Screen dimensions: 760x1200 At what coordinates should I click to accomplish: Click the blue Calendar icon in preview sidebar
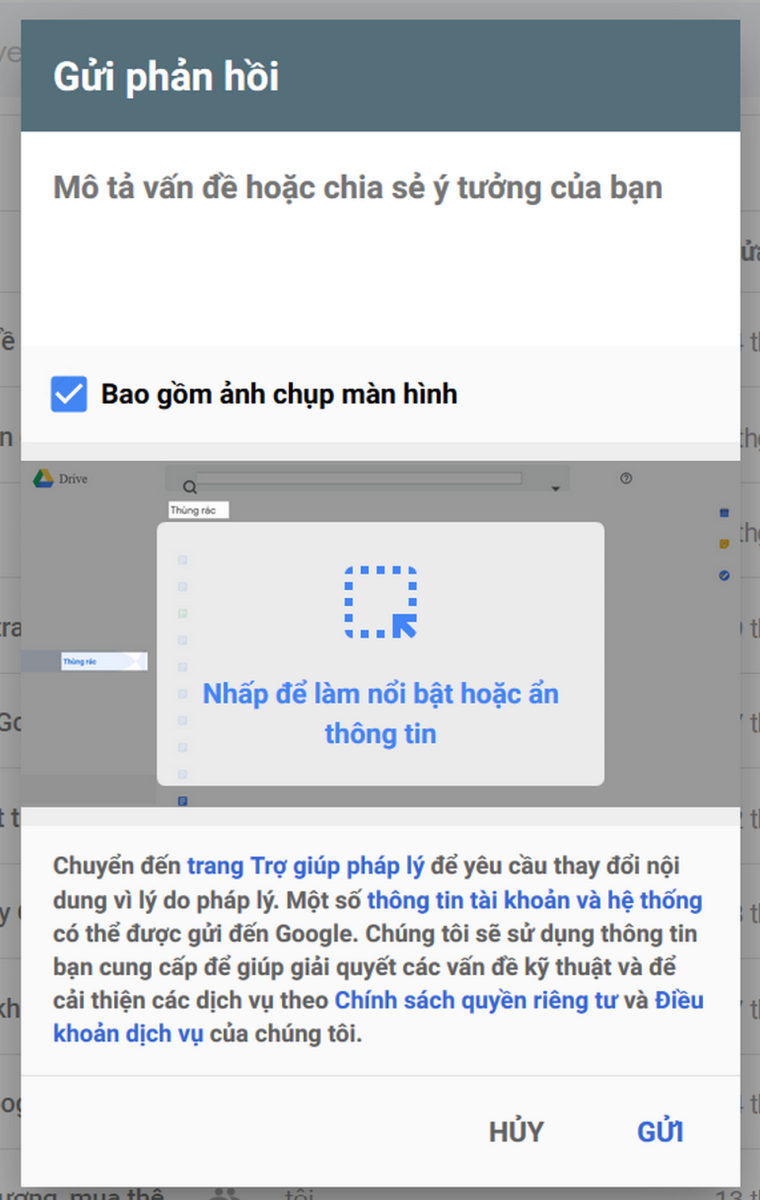click(724, 513)
